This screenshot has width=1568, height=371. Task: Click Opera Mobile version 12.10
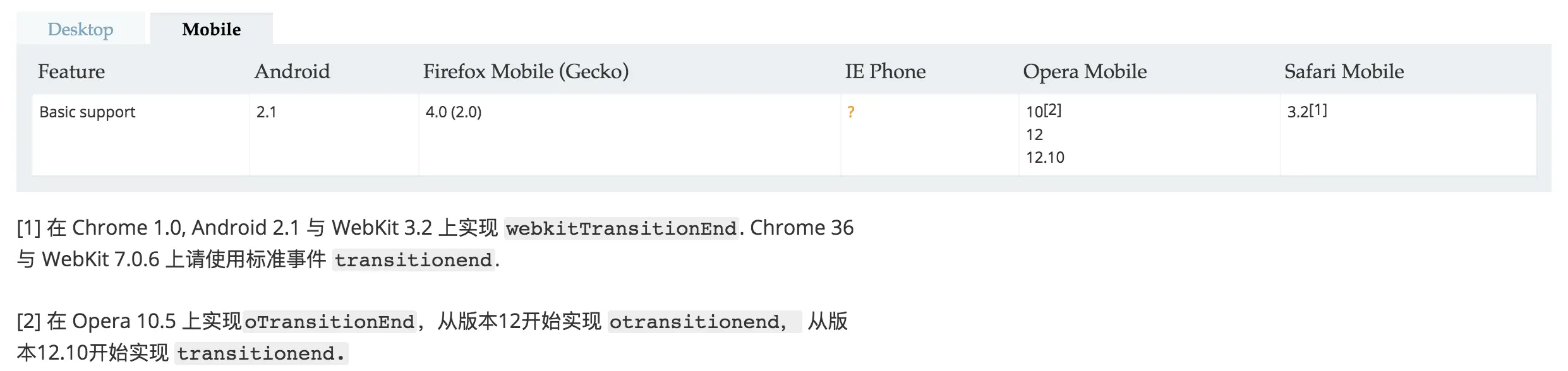click(x=1045, y=158)
